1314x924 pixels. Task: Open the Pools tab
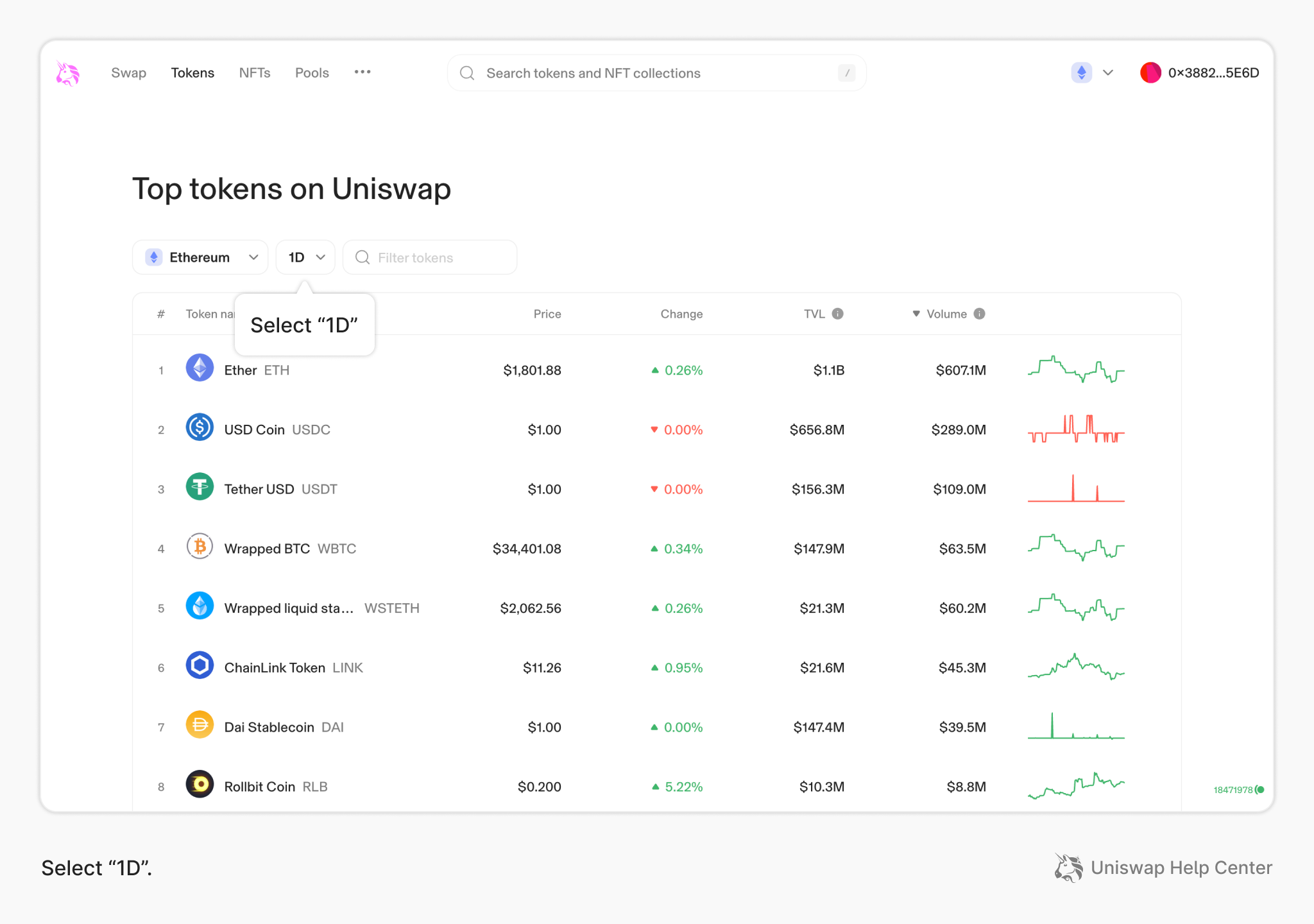tap(312, 73)
